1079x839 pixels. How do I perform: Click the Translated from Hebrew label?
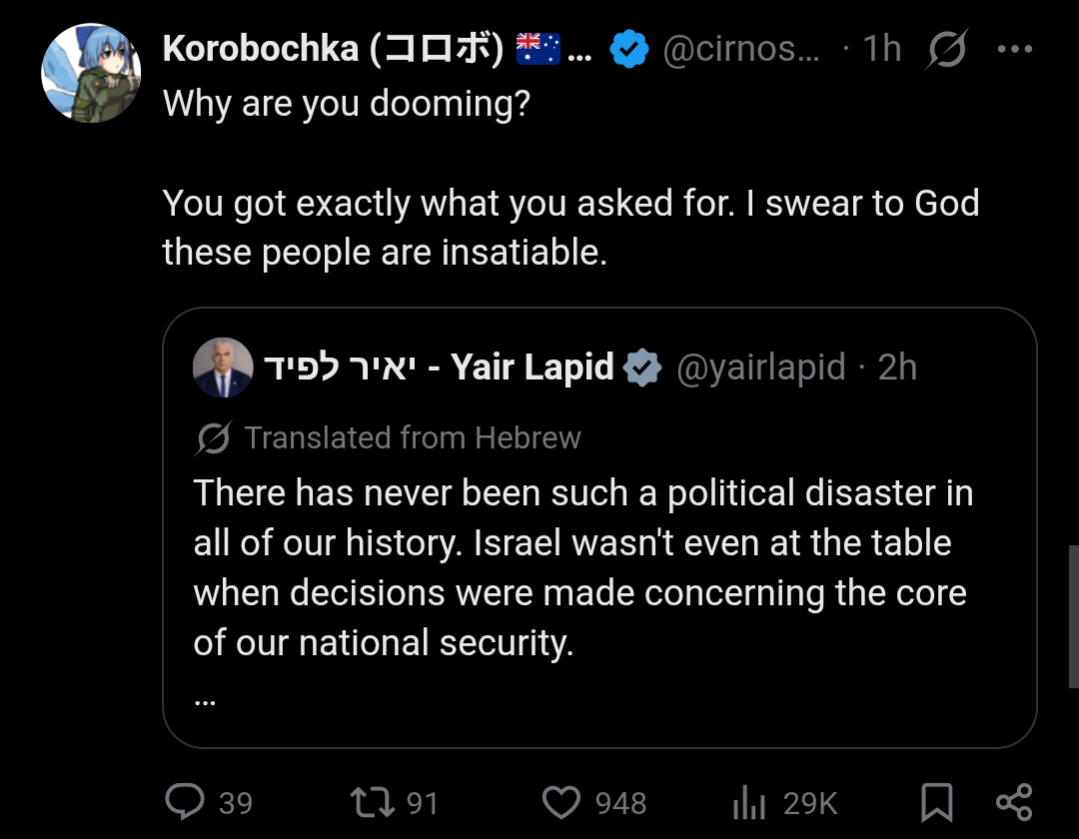pos(412,438)
